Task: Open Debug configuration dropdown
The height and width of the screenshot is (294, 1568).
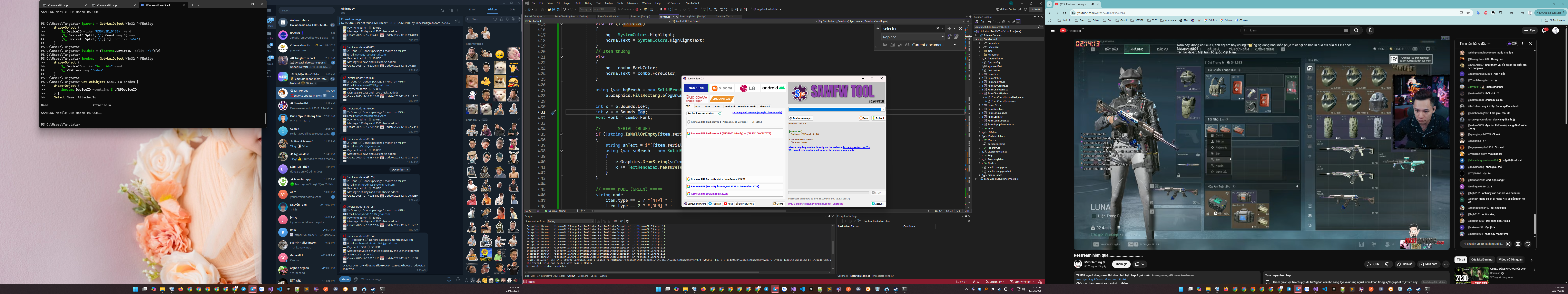Action: pos(586,10)
